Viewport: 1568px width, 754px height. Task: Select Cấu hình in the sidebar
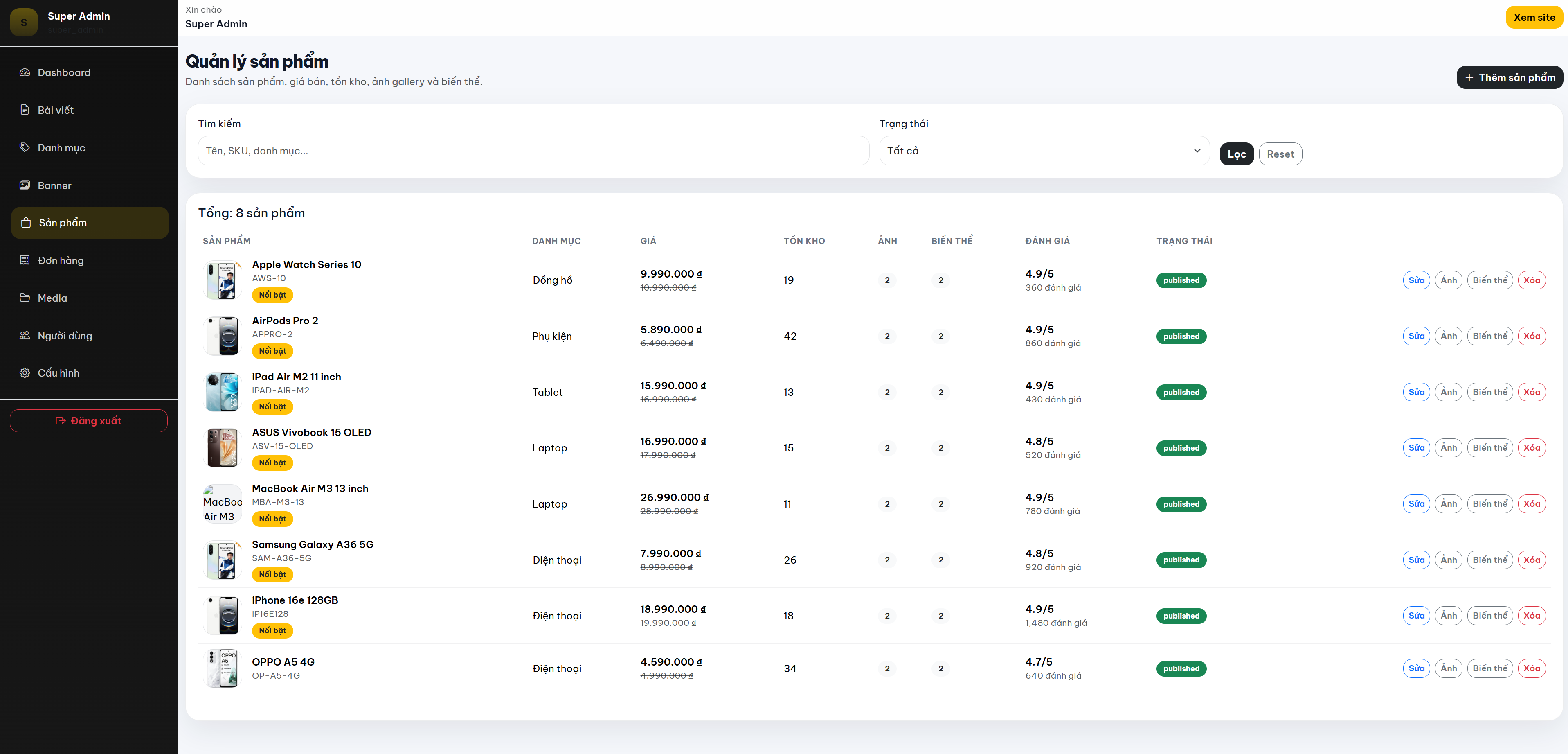point(90,373)
